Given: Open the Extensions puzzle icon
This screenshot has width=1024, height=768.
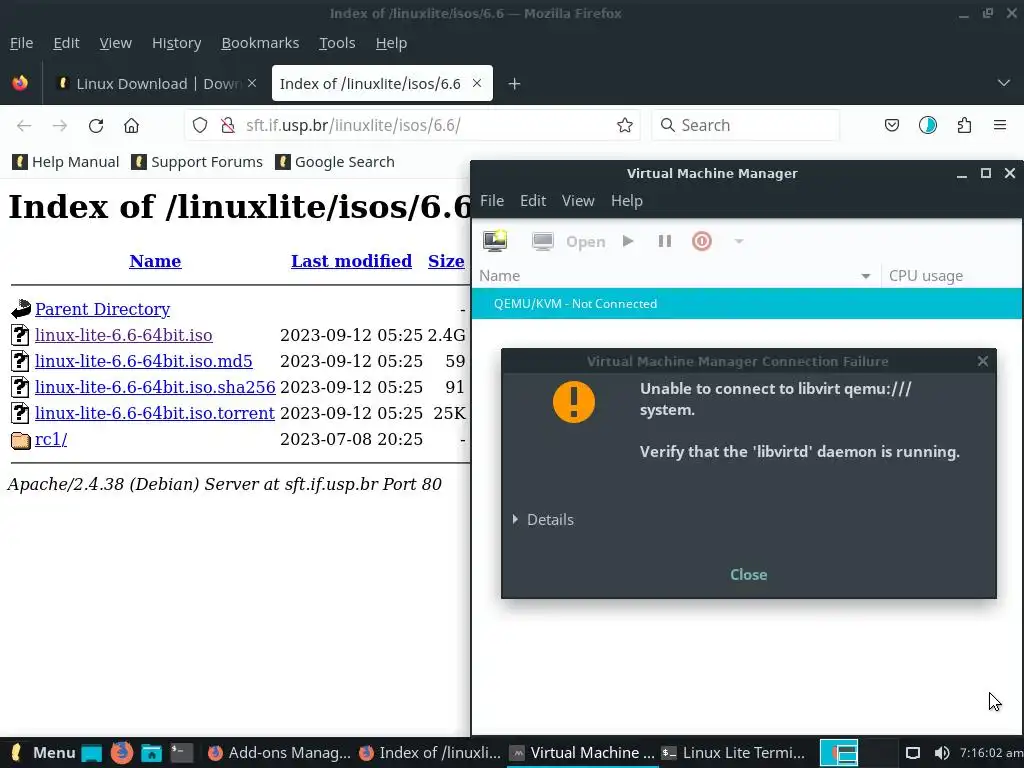Looking at the screenshot, I should (x=964, y=125).
